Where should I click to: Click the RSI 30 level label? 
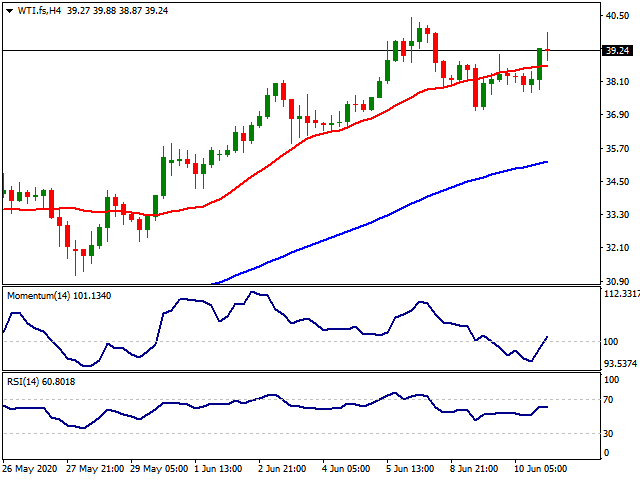(608, 433)
